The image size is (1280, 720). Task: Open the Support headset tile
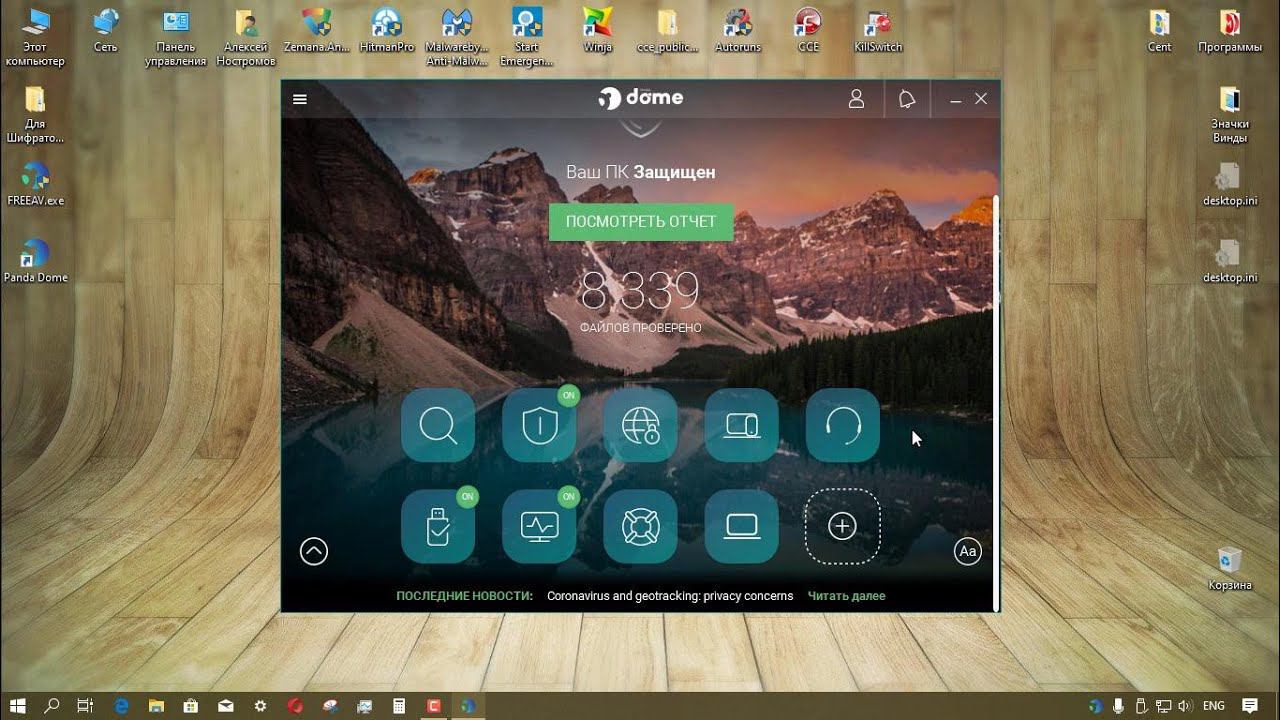point(843,426)
